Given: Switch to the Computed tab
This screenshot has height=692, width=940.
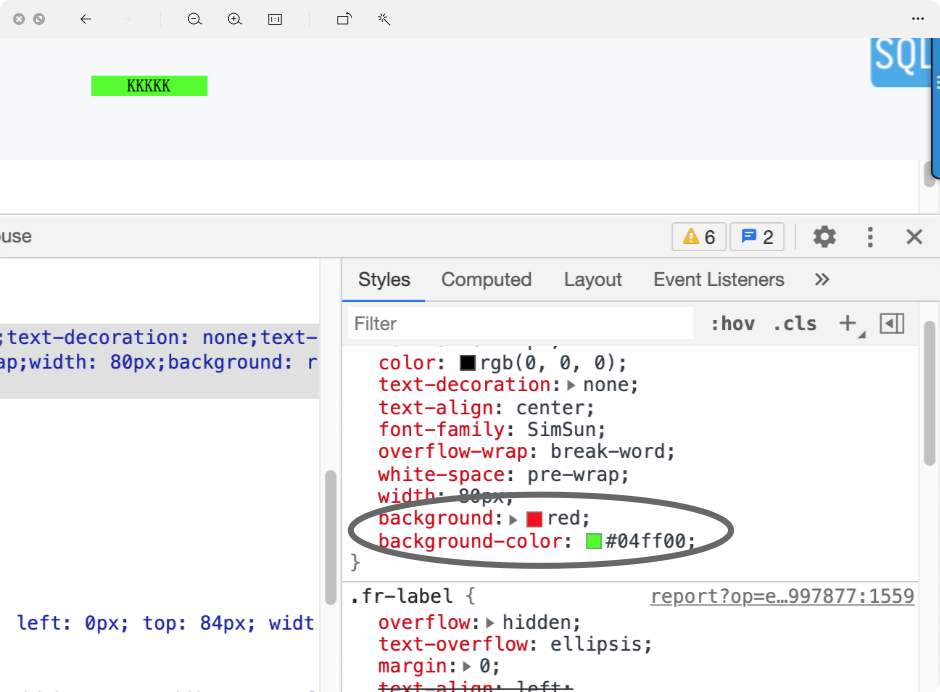Looking at the screenshot, I should click(x=486, y=279).
